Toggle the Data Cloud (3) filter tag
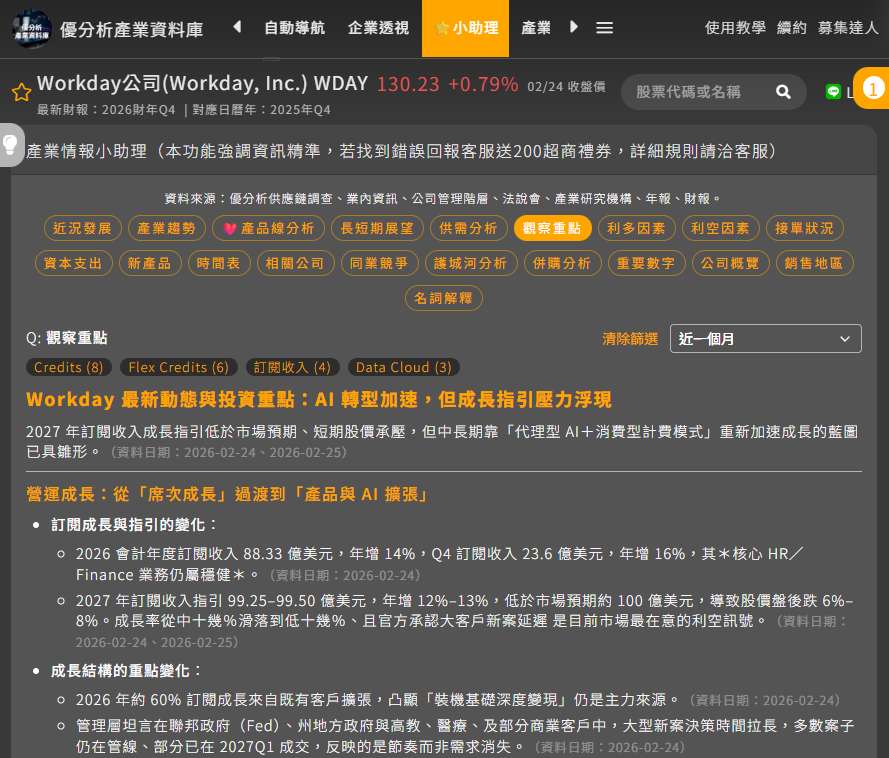The width and height of the screenshot is (889, 758). point(404,367)
